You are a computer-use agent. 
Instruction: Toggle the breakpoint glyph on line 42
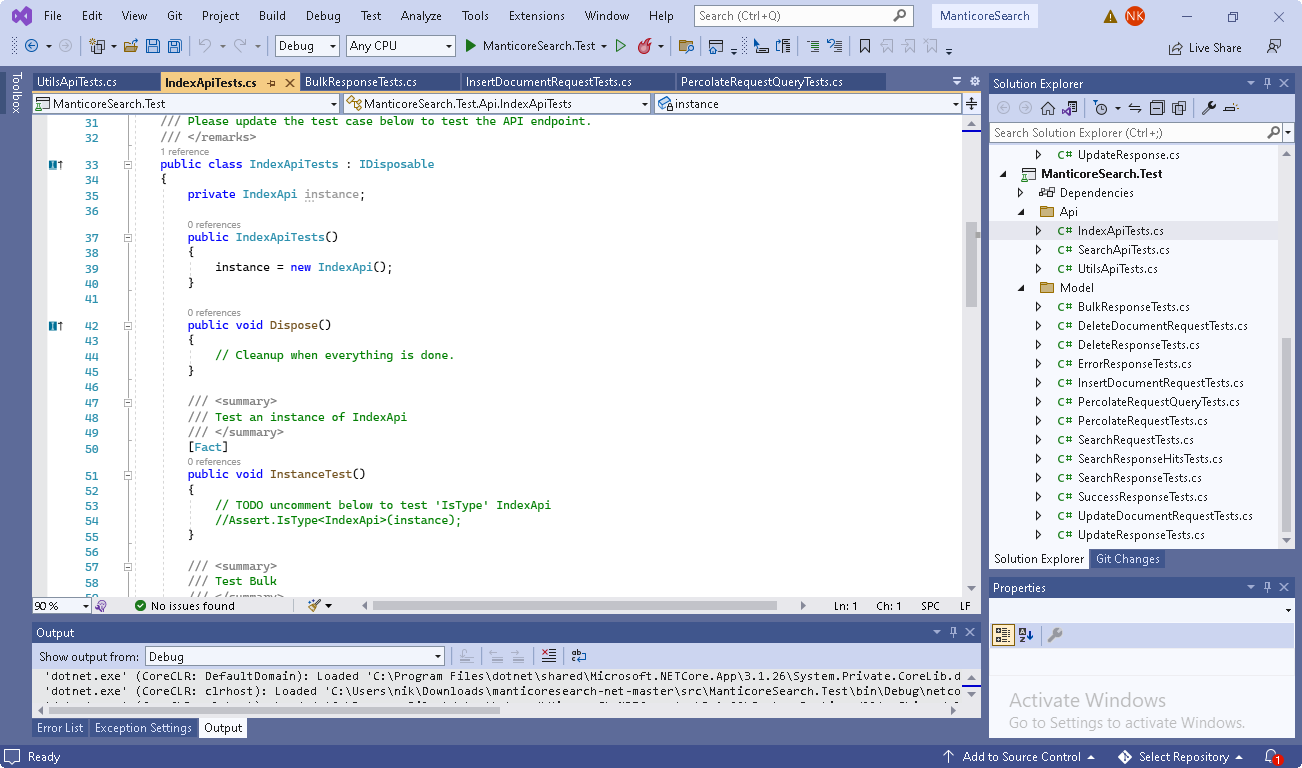(x=55, y=325)
